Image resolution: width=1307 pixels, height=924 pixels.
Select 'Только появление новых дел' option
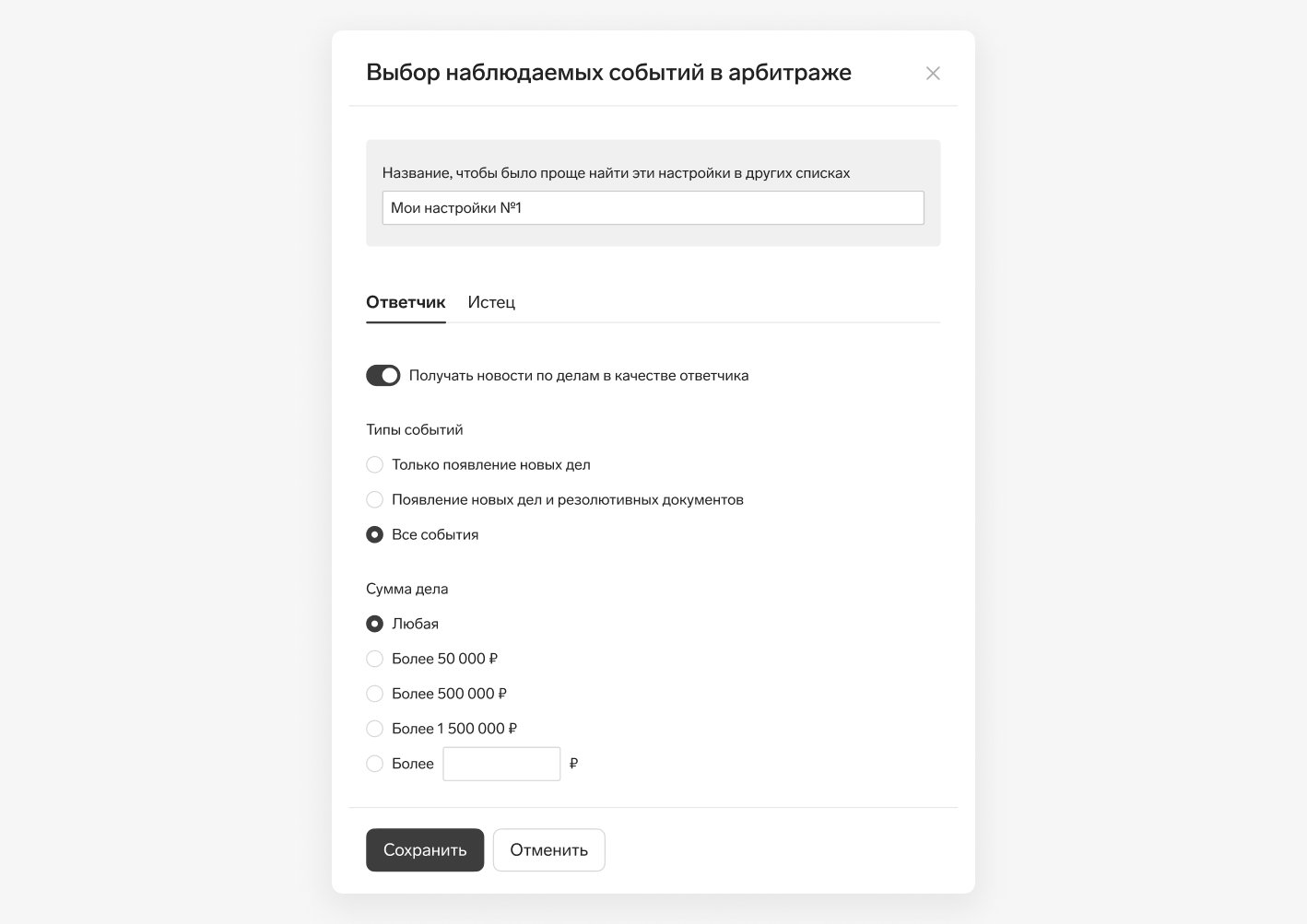374,465
